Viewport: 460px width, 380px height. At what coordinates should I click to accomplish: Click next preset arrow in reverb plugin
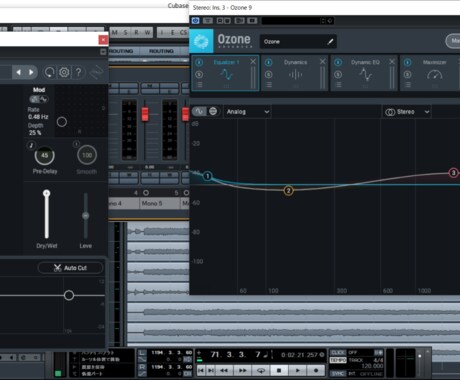tap(31, 72)
